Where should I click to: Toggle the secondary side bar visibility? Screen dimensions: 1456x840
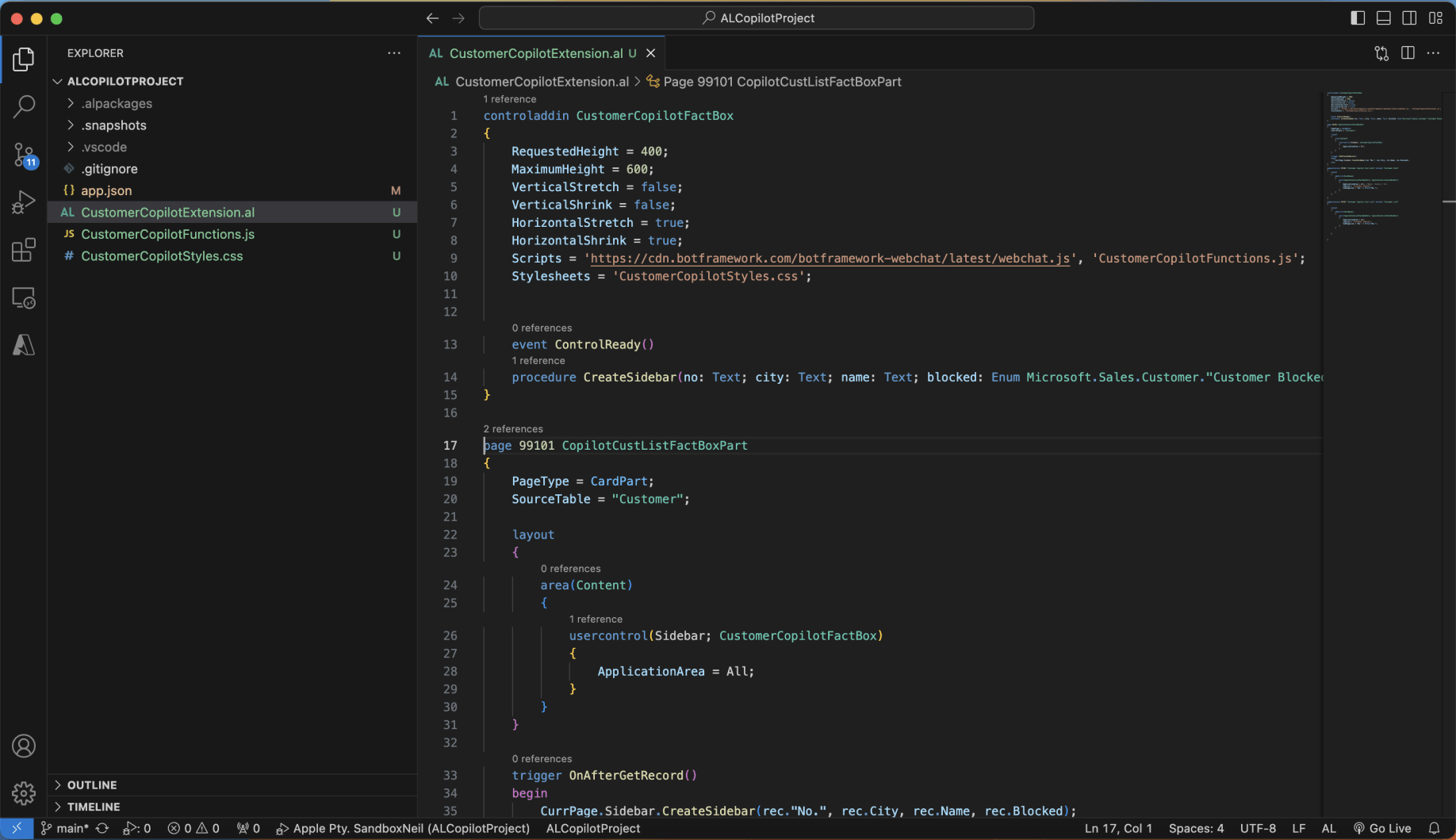click(x=1409, y=18)
